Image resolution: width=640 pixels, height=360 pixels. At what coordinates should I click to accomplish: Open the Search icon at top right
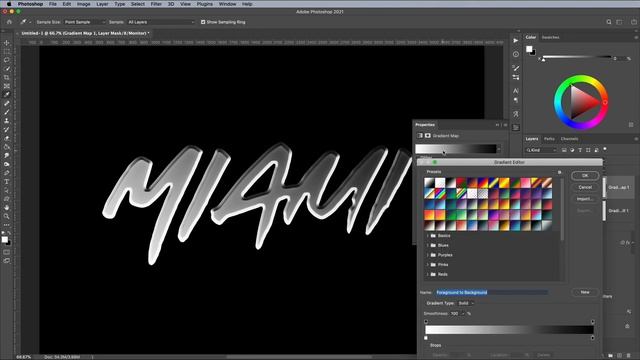(609, 22)
